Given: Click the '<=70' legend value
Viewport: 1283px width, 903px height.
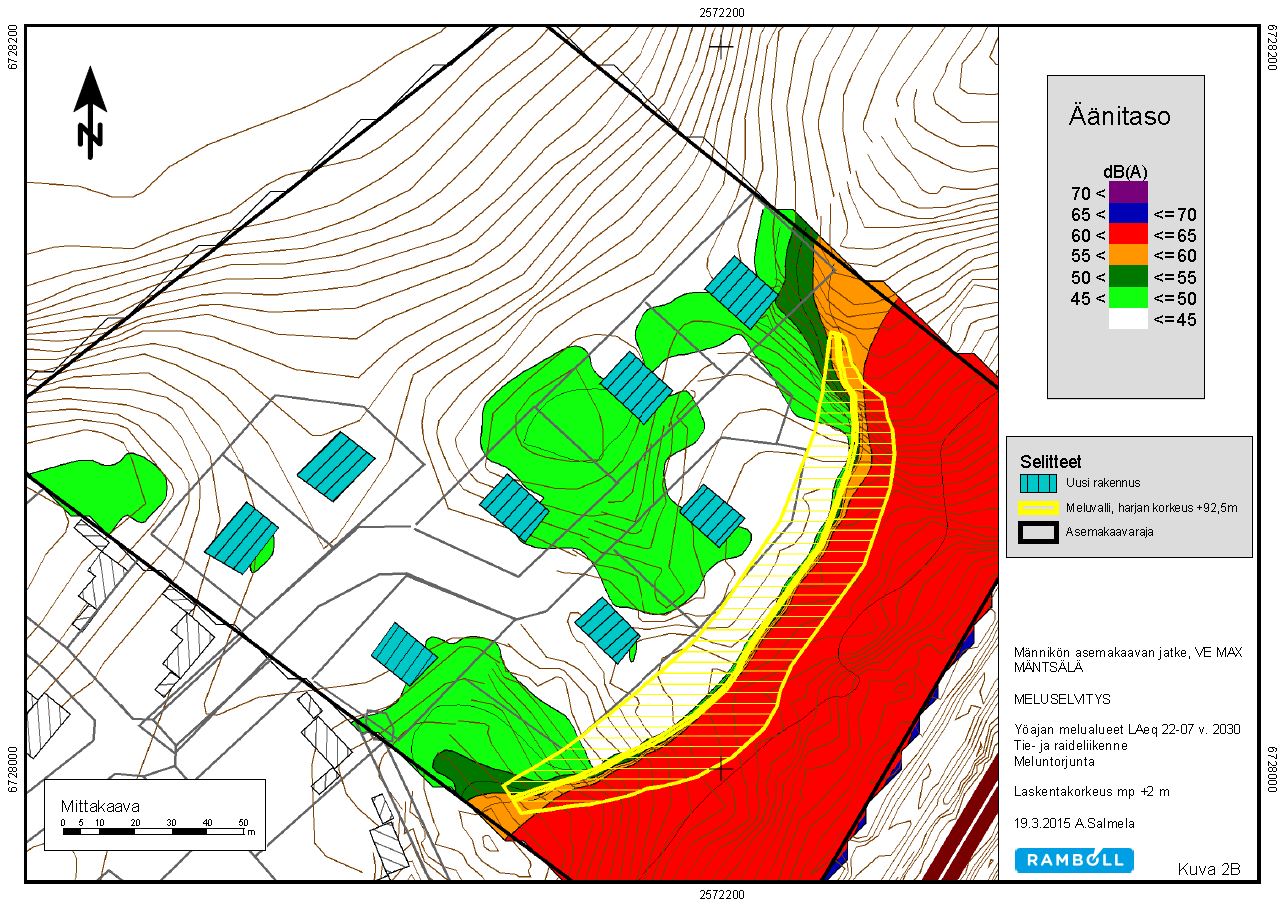Looking at the screenshot, I should point(1175,214).
